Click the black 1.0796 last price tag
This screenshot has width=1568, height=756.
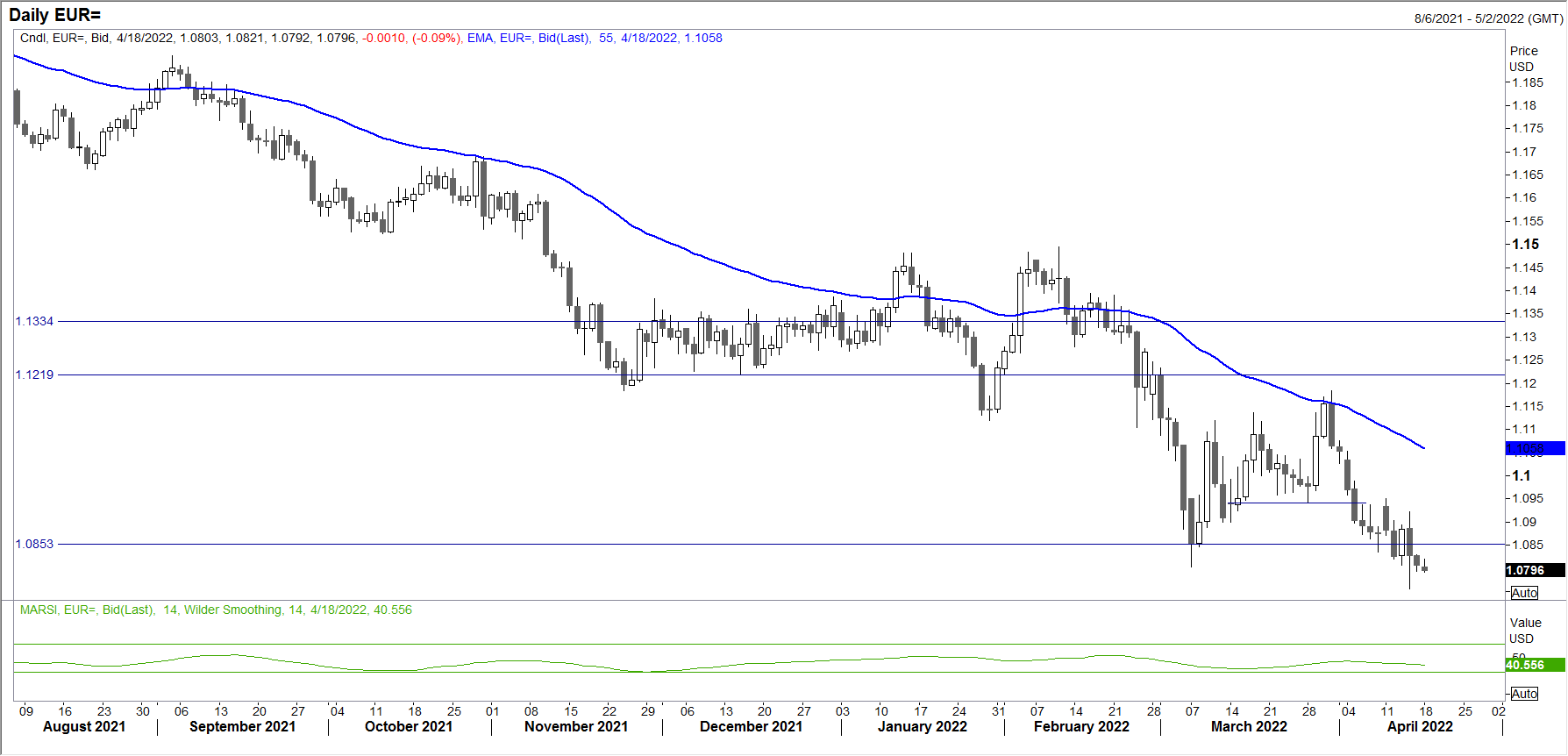(1536, 570)
